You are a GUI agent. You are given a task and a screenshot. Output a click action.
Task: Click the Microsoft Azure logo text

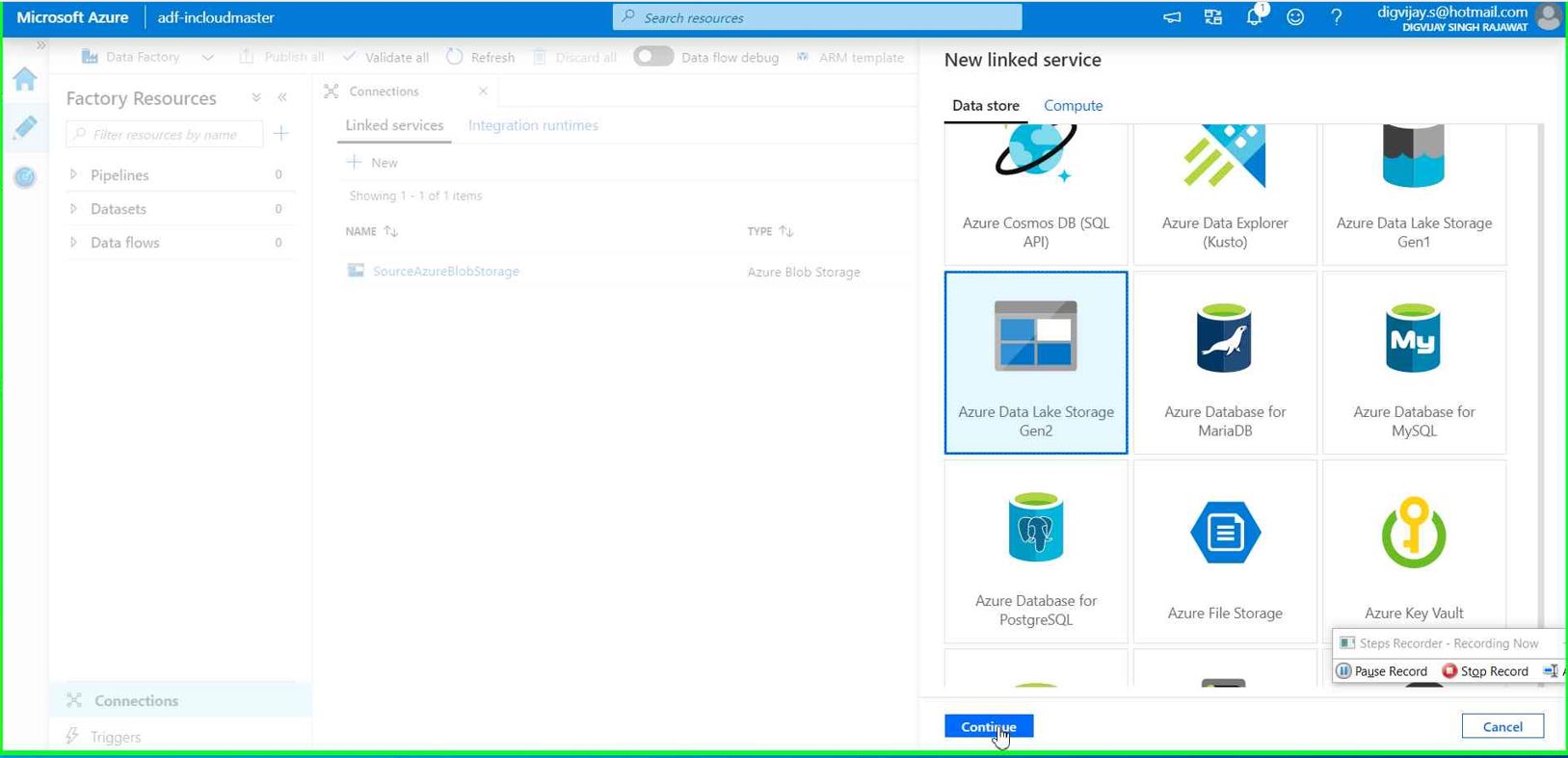(x=72, y=17)
